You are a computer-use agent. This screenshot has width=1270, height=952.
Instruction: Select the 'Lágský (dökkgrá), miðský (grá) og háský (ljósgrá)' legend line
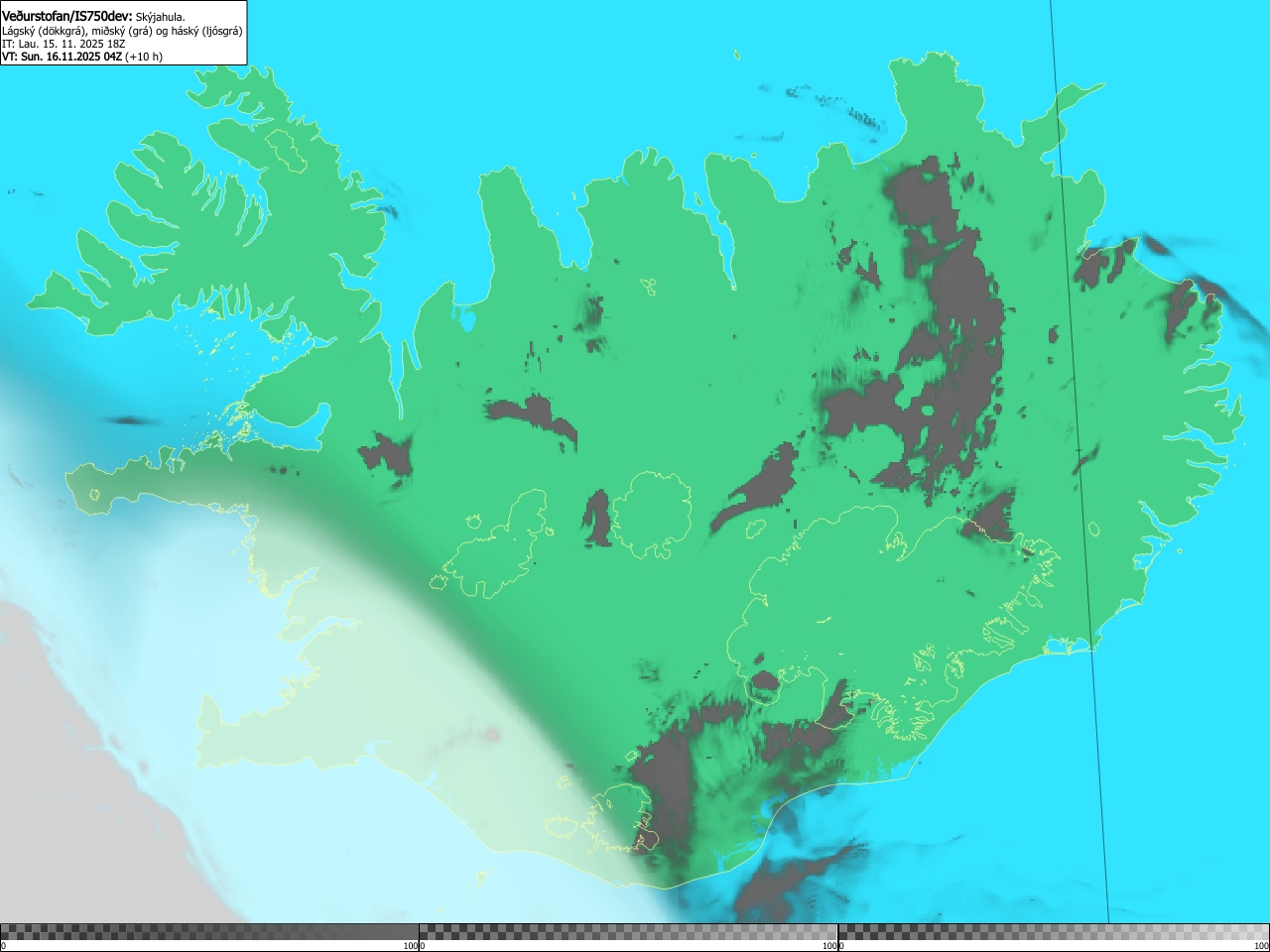tap(122, 31)
